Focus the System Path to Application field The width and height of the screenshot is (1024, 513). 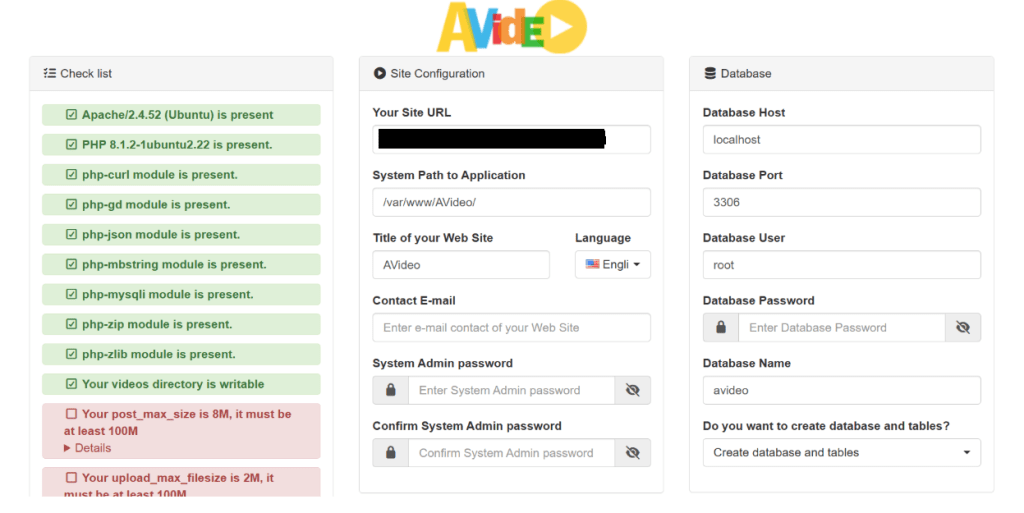pos(511,202)
